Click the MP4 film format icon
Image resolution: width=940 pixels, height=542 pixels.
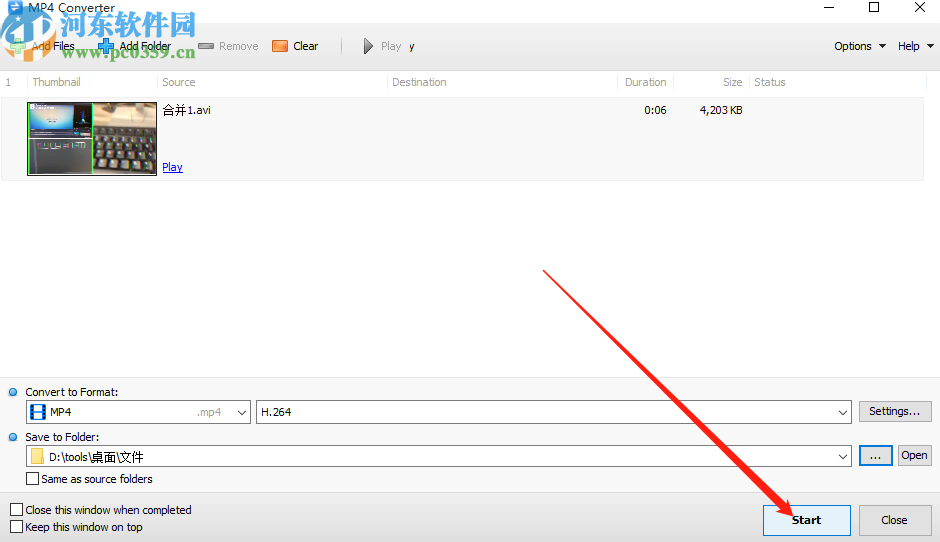38,412
